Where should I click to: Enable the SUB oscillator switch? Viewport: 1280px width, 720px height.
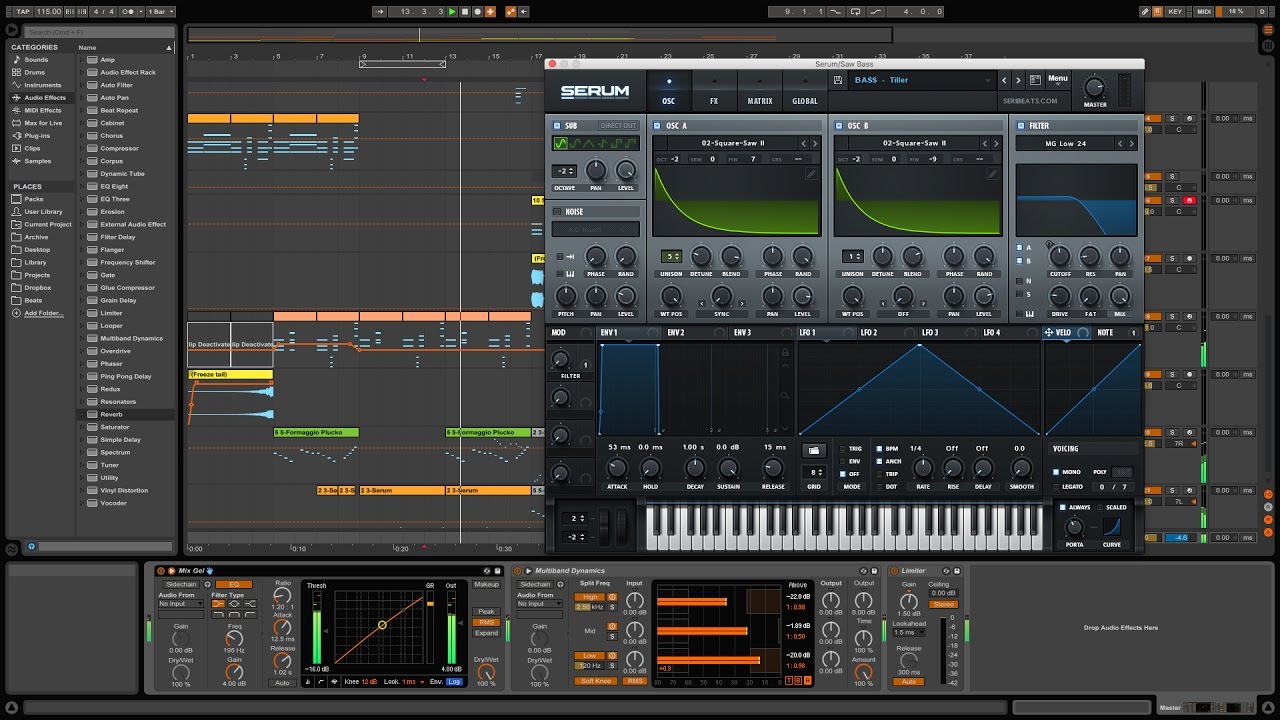point(557,126)
